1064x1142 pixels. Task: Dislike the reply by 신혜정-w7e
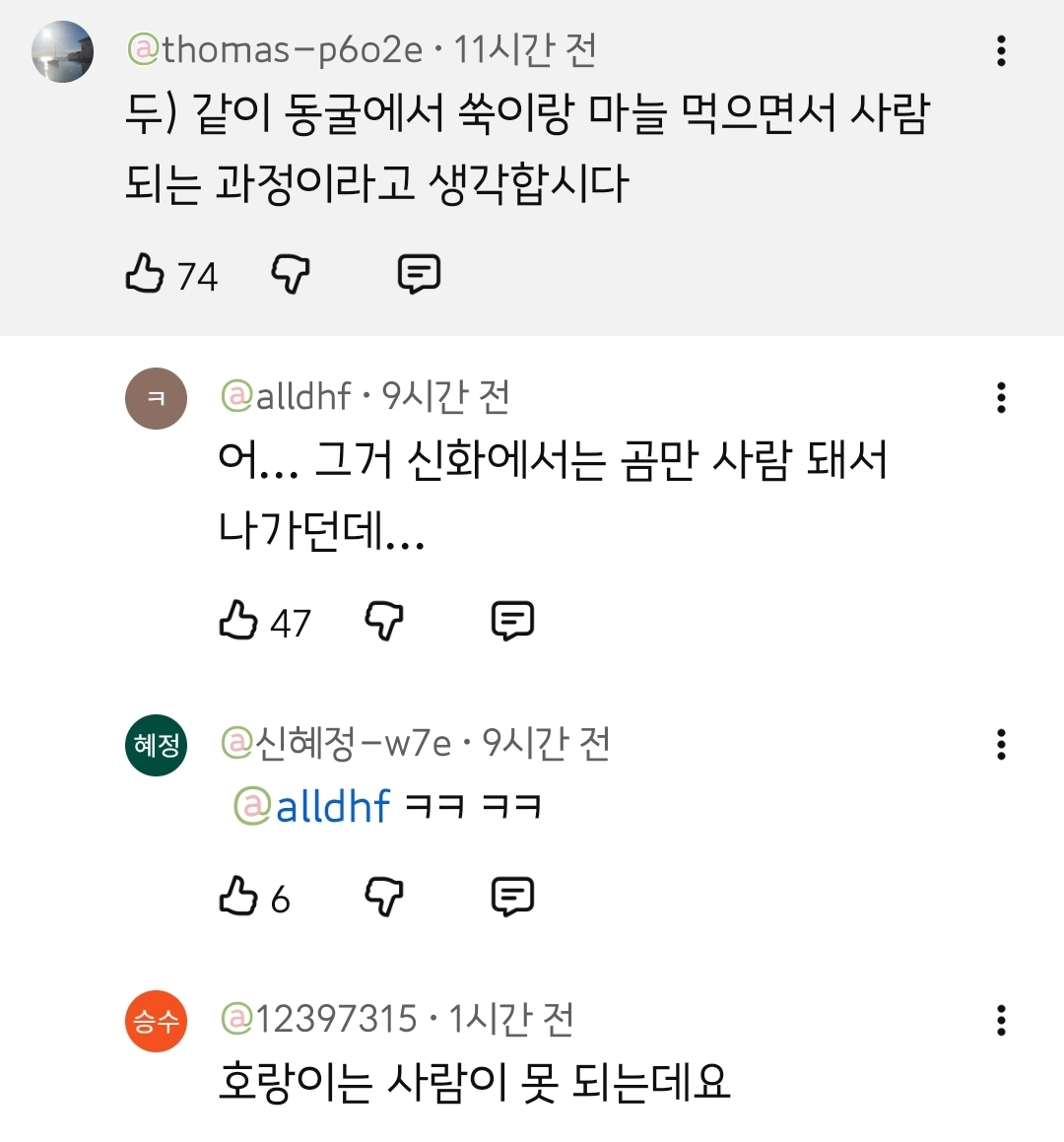point(384,897)
